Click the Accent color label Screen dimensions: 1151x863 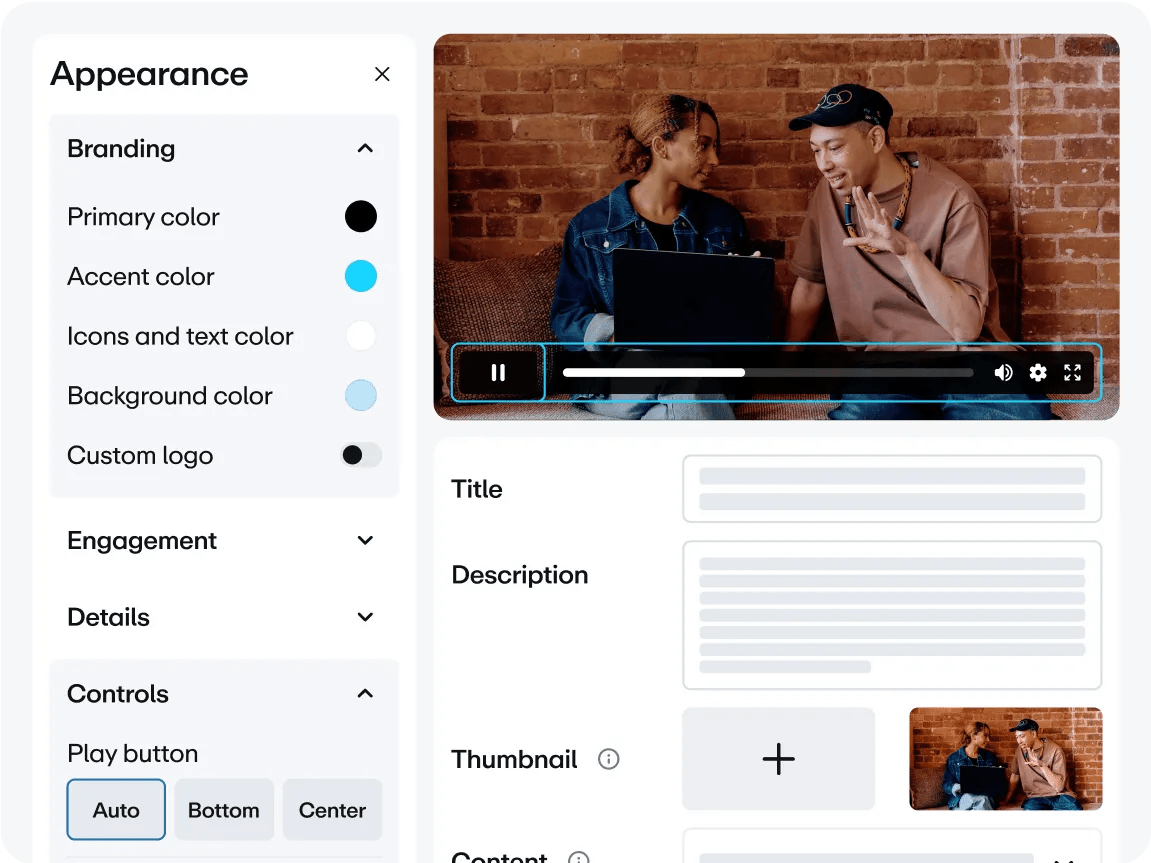[x=140, y=277]
